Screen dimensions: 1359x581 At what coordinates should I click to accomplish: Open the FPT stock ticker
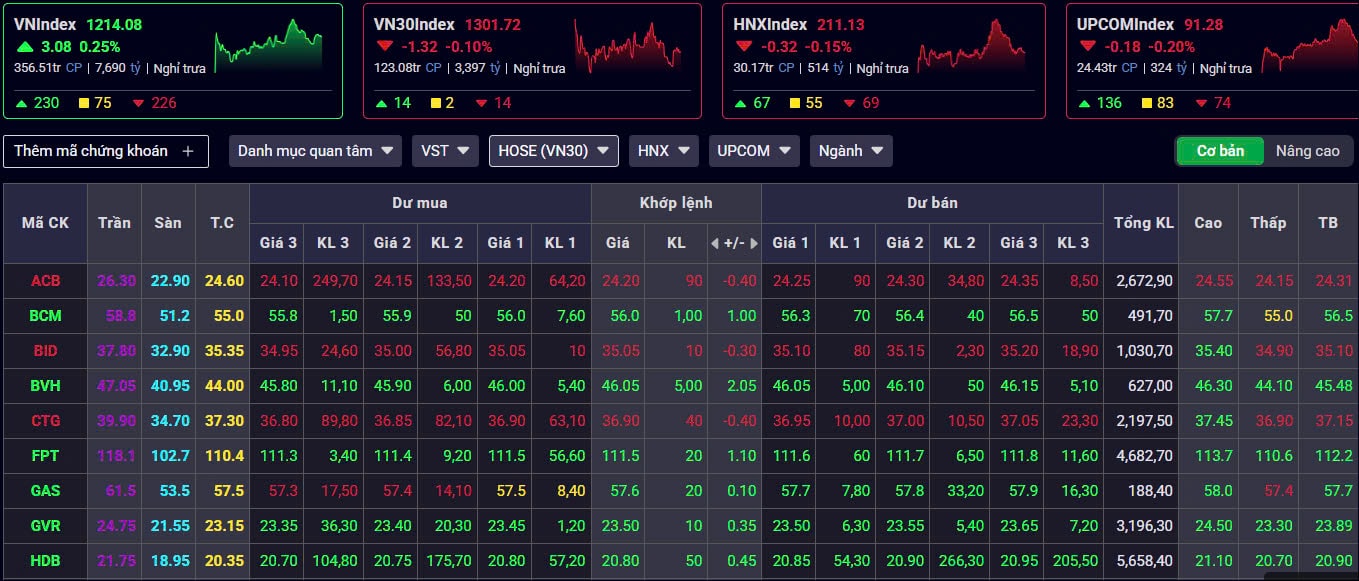click(45, 456)
